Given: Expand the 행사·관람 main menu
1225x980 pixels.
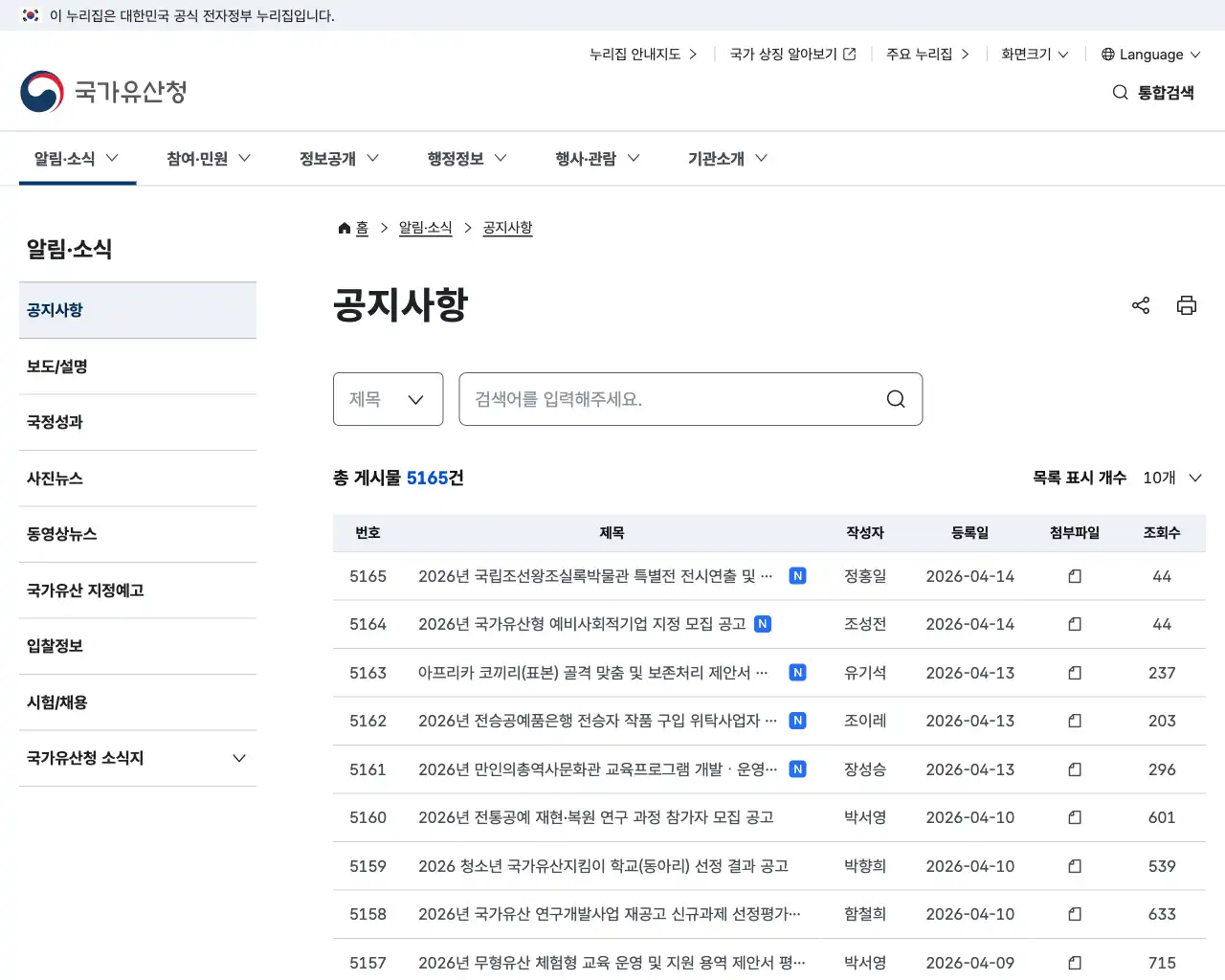Looking at the screenshot, I should click(597, 159).
